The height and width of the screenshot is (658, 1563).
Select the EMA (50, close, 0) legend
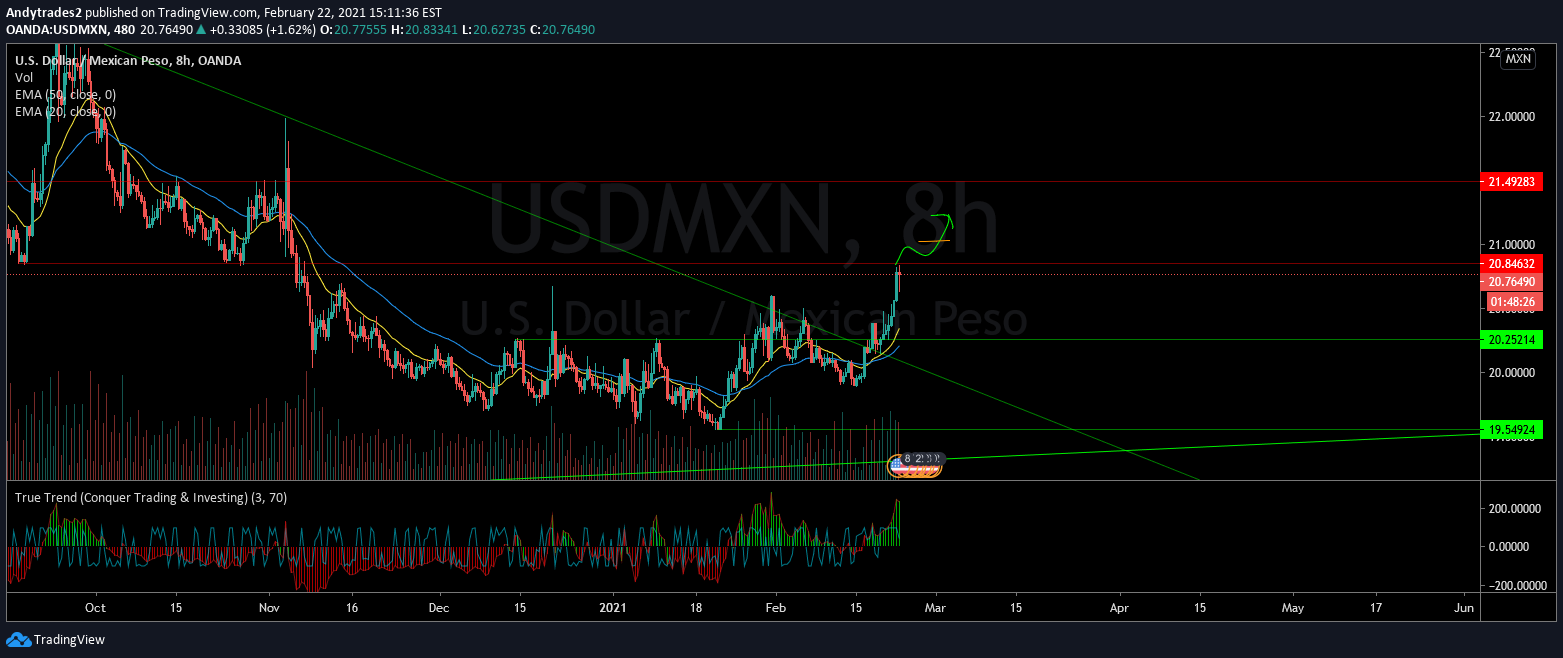[65, 94]
